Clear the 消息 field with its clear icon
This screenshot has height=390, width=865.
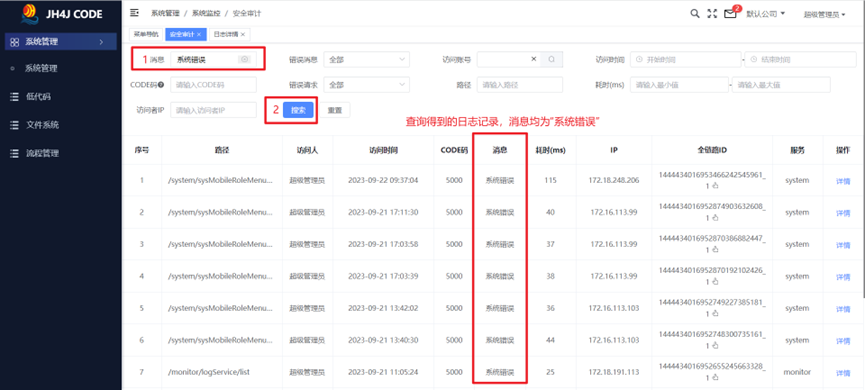tap(245, 59)
